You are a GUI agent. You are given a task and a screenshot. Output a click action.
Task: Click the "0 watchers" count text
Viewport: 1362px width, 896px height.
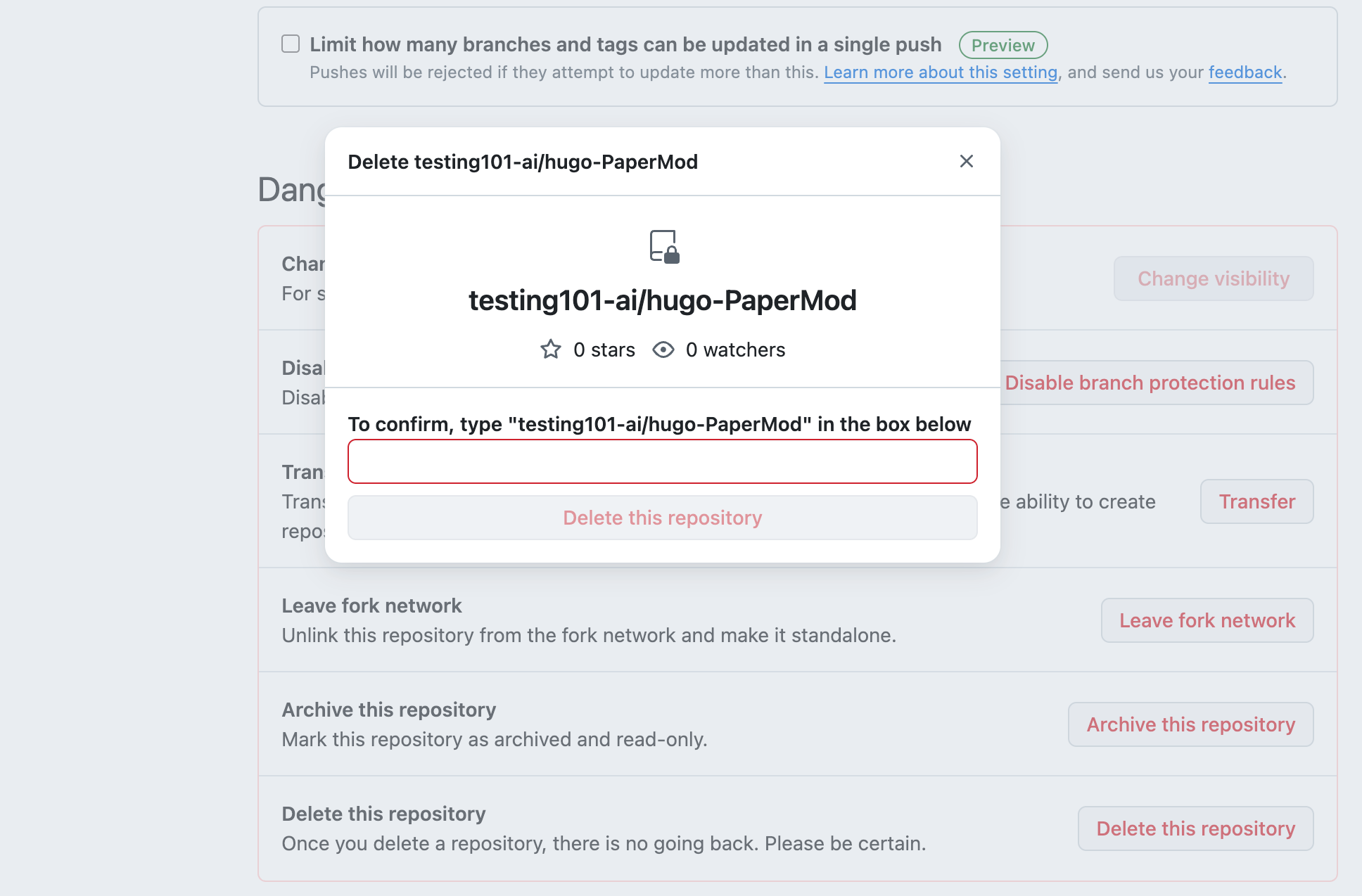(735, 350)
